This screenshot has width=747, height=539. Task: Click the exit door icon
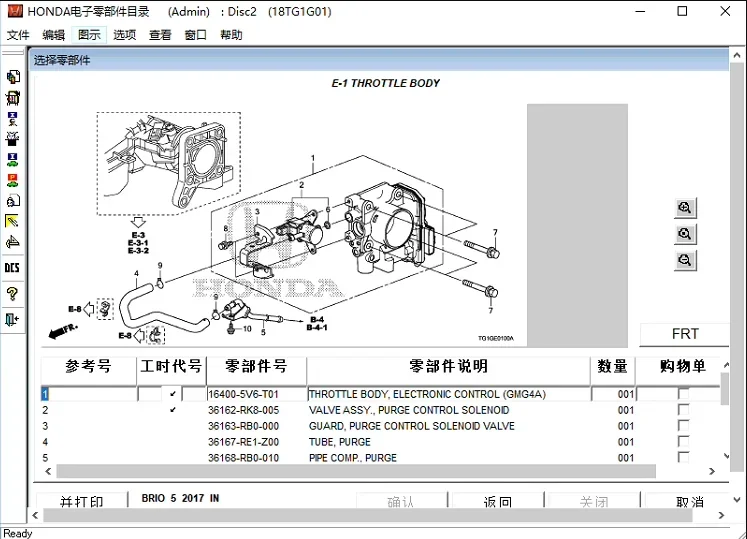pos(13,319)
